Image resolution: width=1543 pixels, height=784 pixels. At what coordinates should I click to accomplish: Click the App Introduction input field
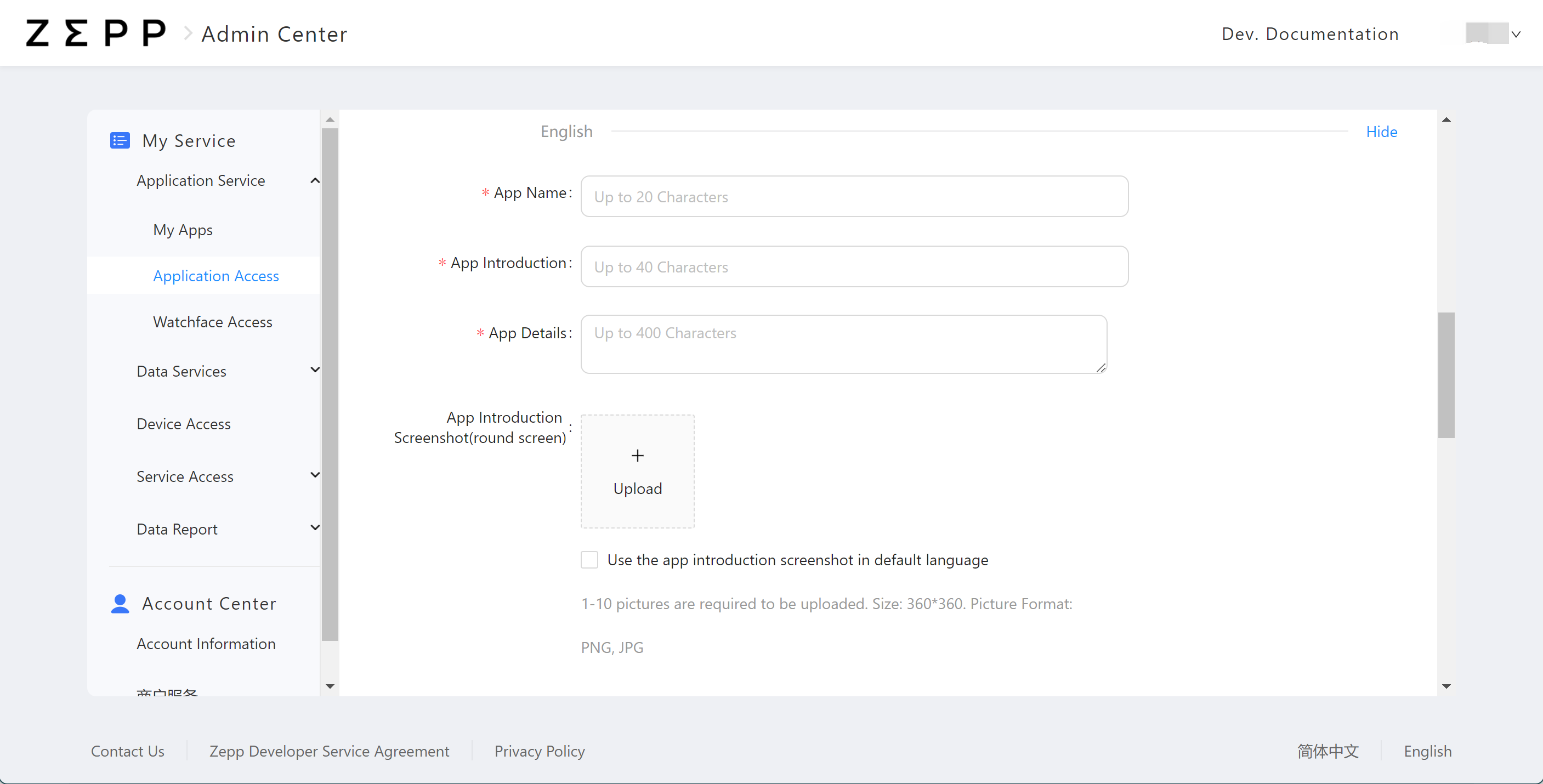coord(854,266)
